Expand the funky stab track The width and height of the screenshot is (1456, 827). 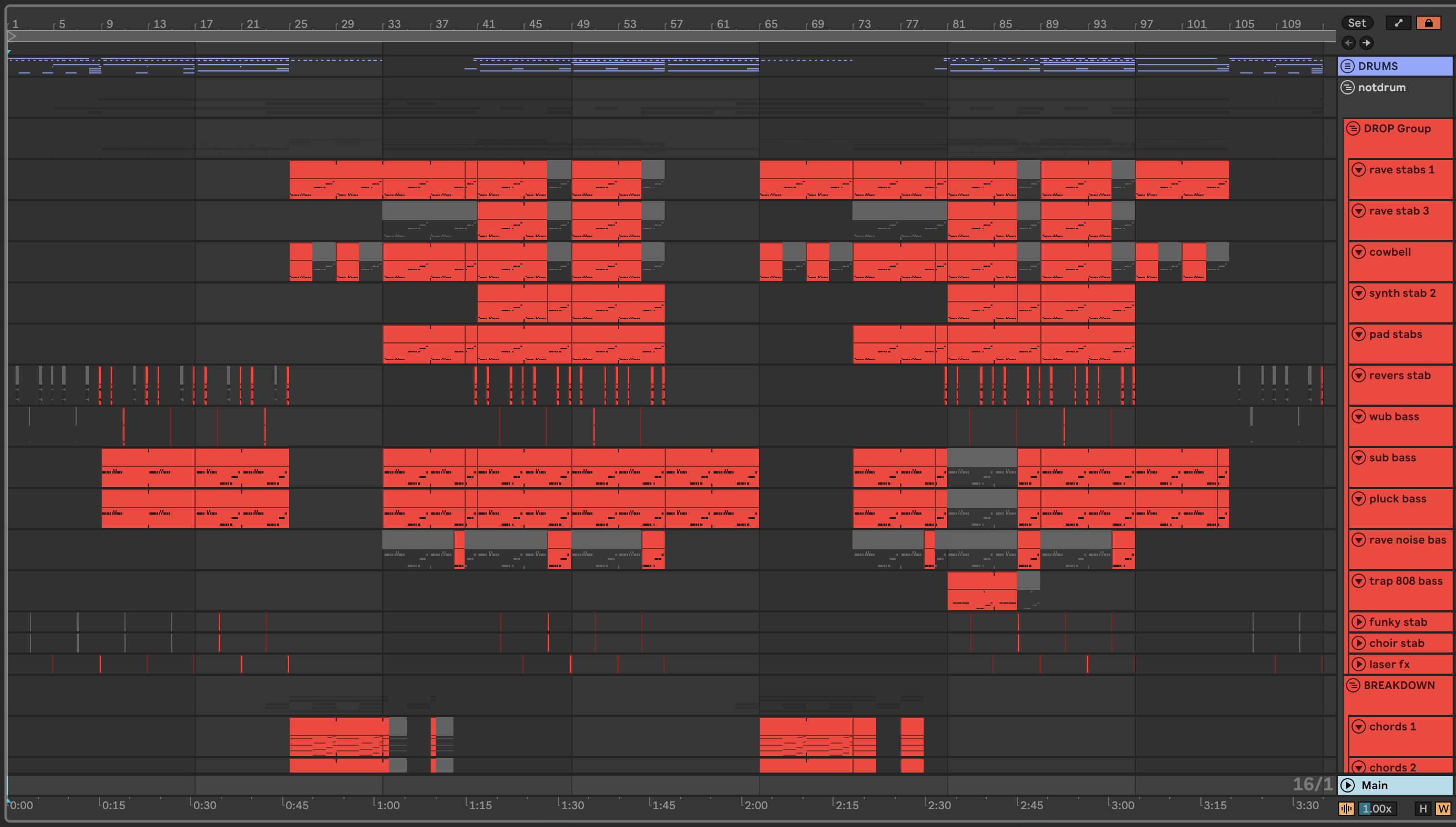1358,622
